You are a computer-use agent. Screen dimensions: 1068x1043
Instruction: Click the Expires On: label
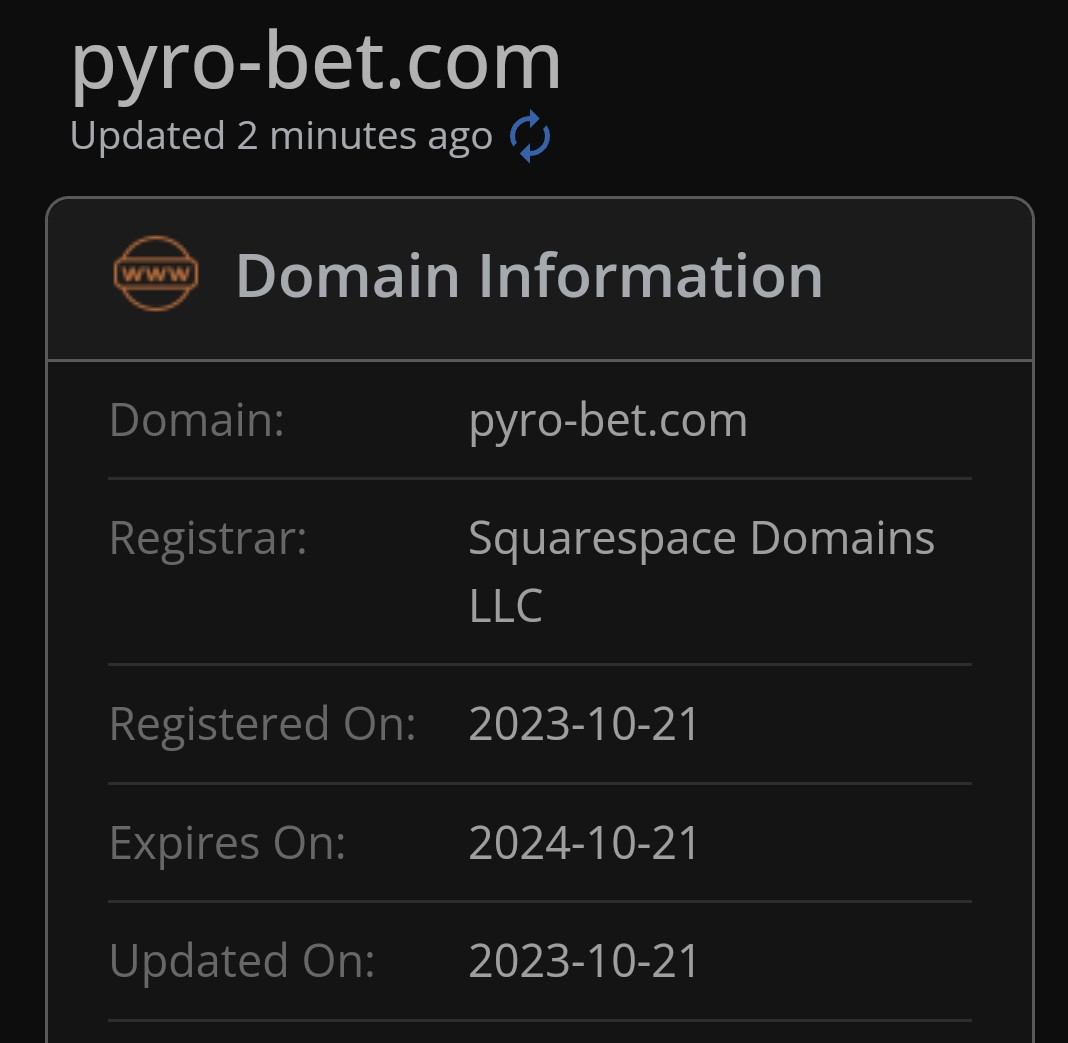pos(227,843)
